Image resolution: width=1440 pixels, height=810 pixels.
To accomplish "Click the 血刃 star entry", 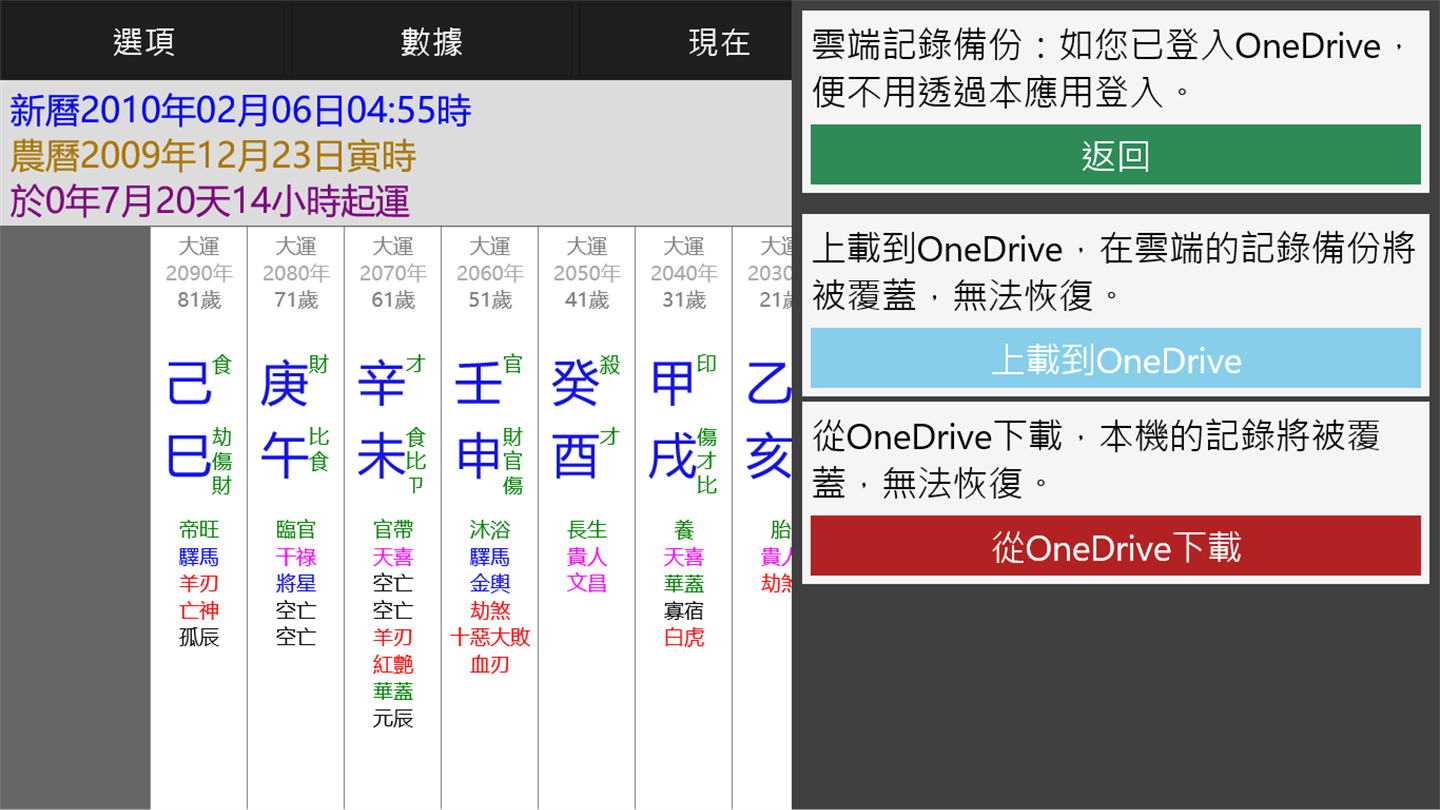I will [490, 664].
